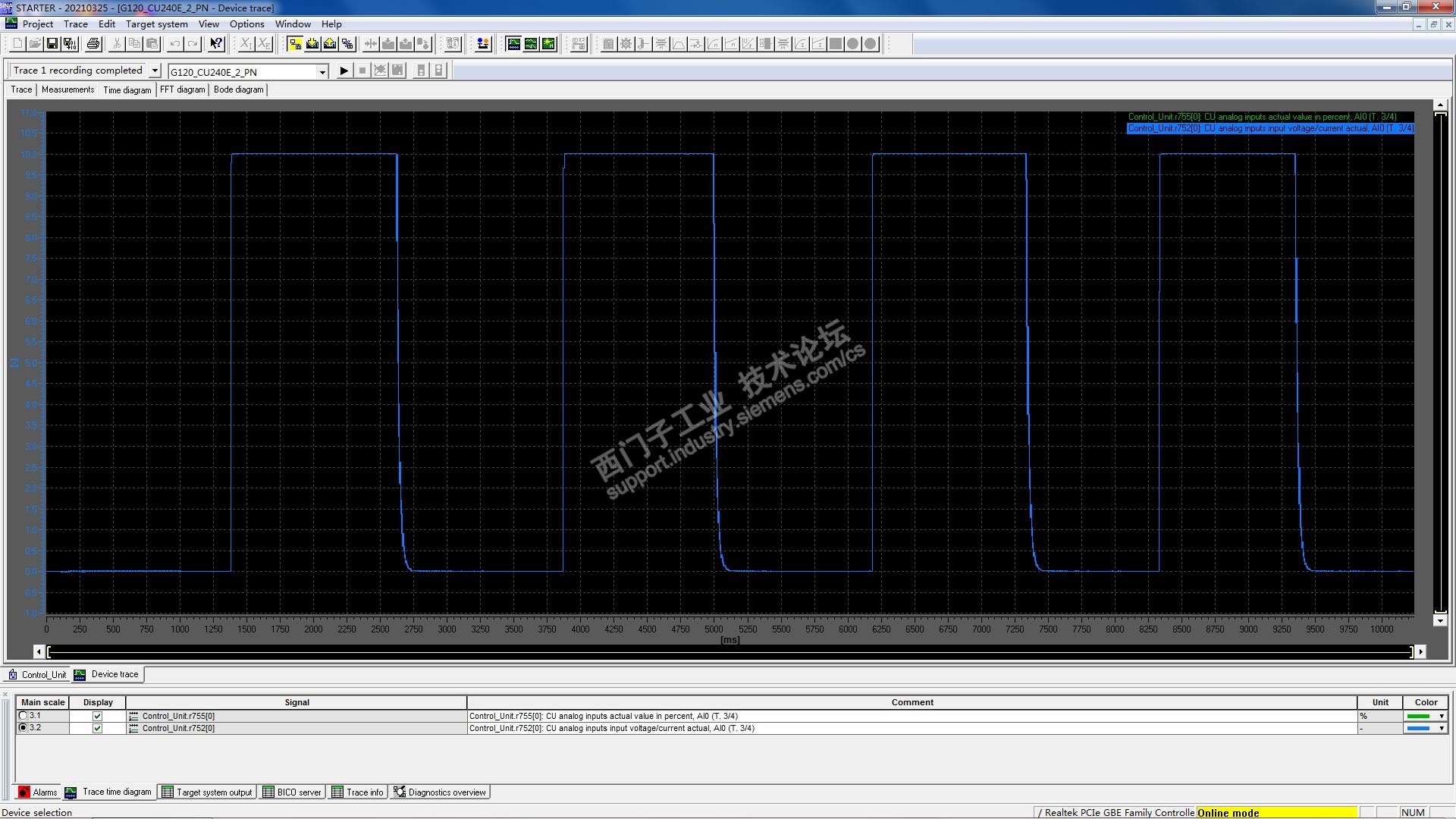The image size is (1456, 819).
Task: Click the Save project icon
Action: (x=52, y=44)
